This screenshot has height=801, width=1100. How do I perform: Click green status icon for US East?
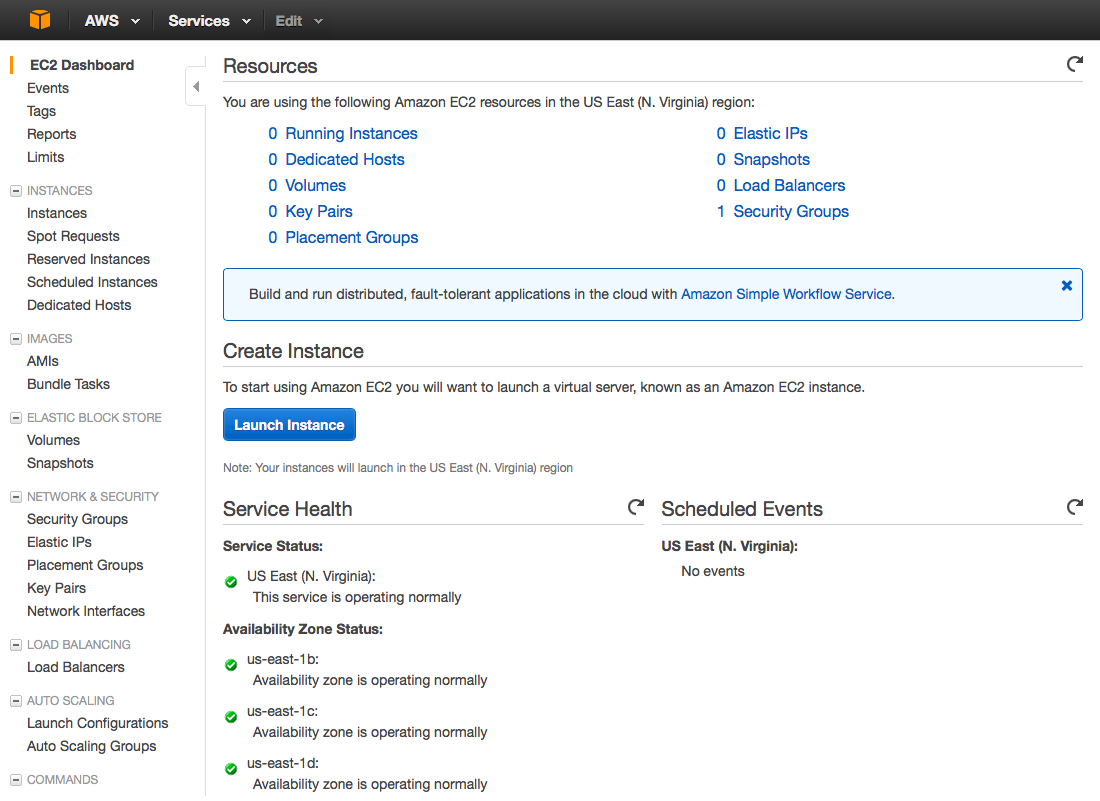pos(231,581)
